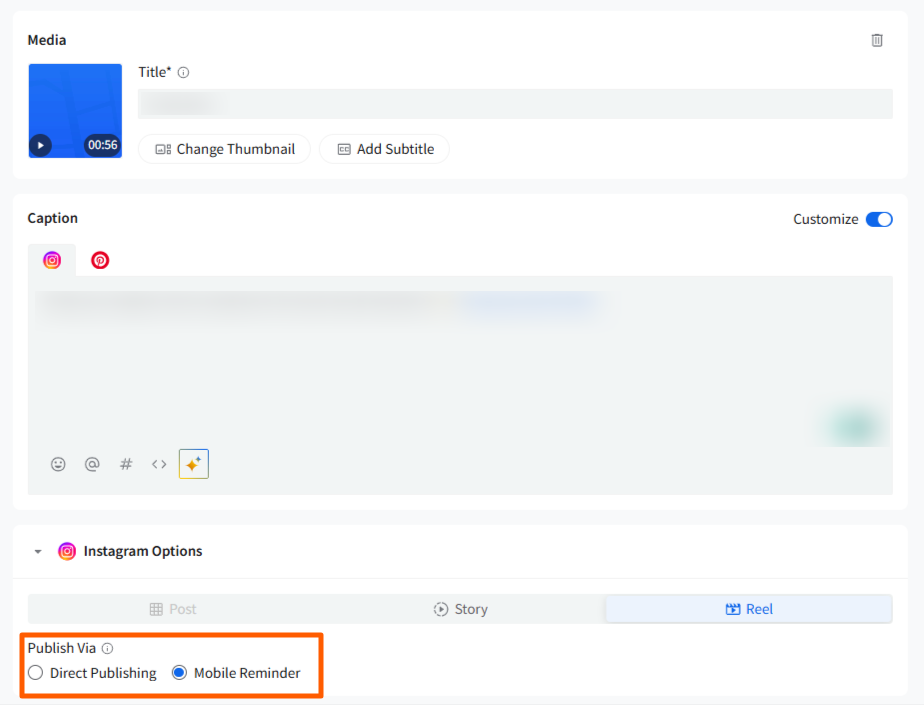
Task: Open the emoji picker icon
Action: tap(58, 464)
